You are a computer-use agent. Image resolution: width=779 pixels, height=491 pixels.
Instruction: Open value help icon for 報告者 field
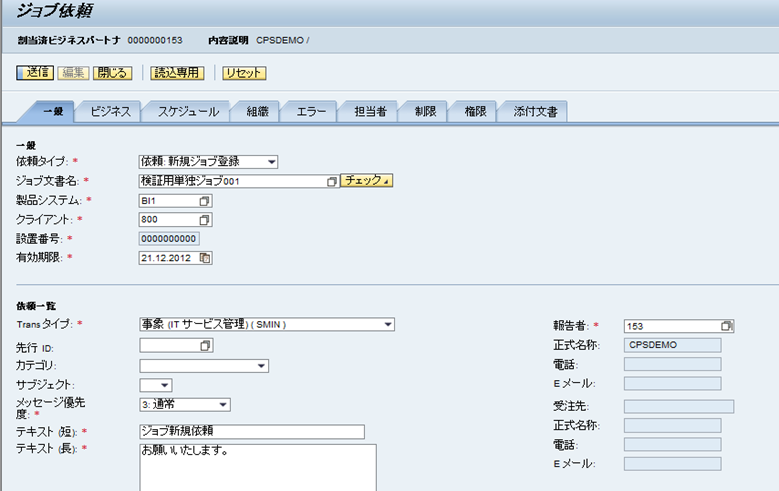(727, 326)
